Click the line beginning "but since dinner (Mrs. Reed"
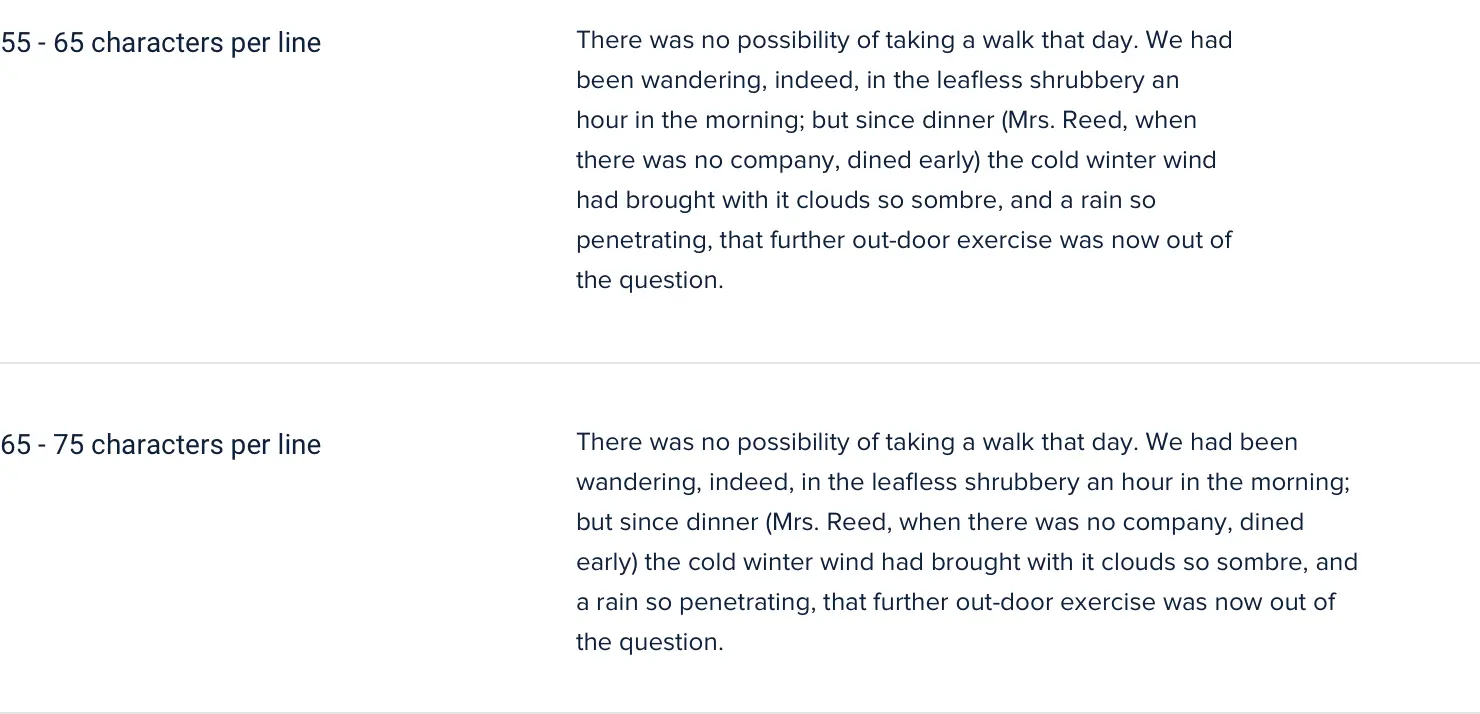 [x=940, y=523]
